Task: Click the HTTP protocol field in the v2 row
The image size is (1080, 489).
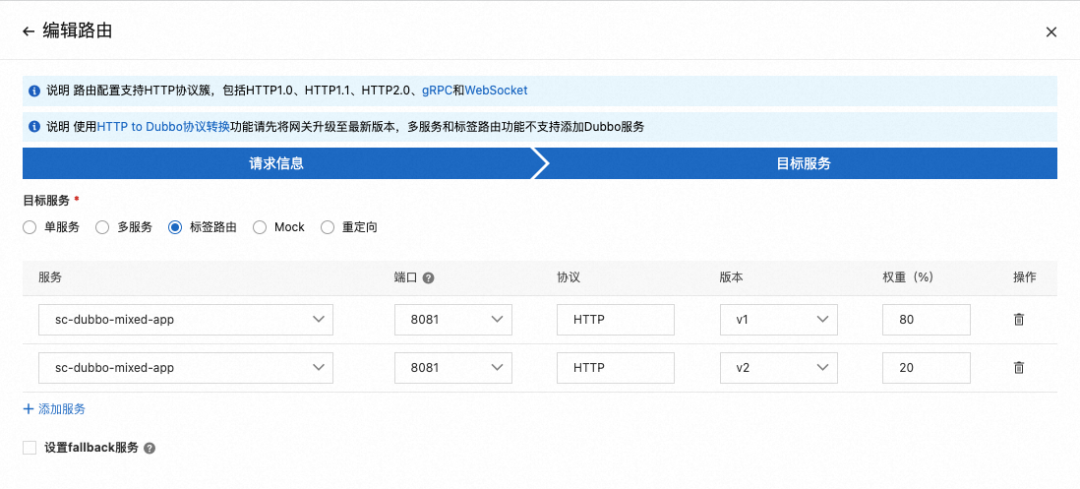Action: (x=616, y=368)
